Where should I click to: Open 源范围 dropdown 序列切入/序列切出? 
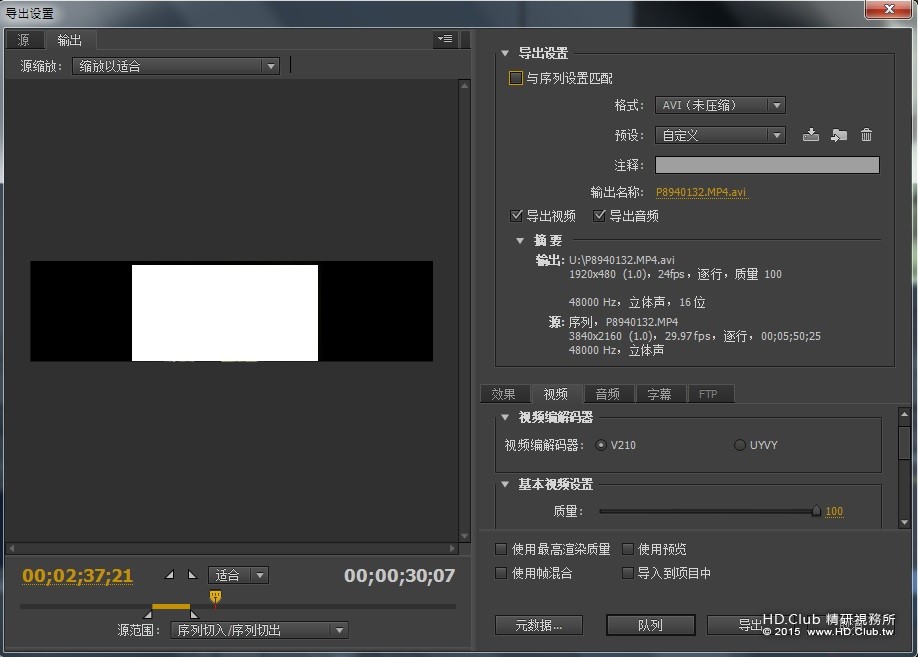(259, 630)
